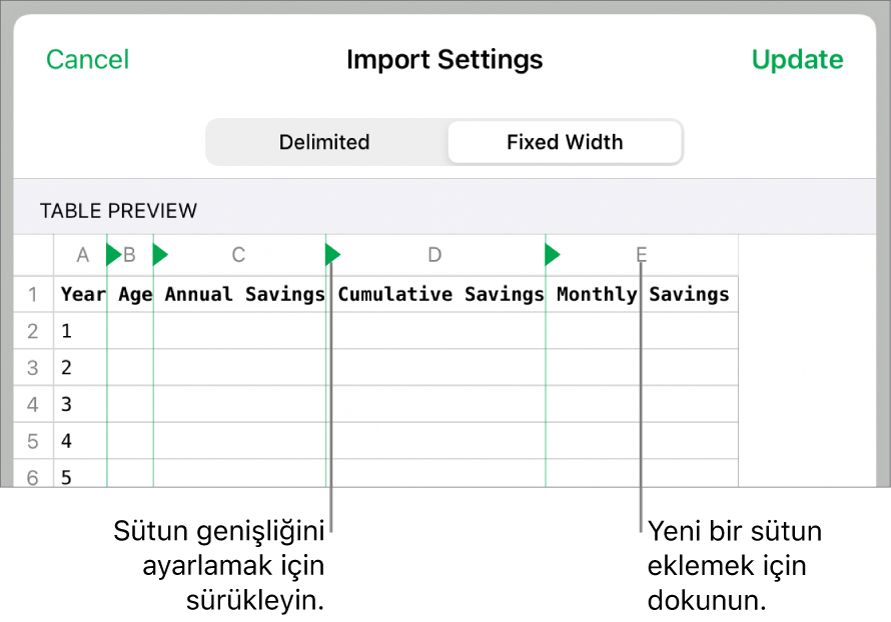Tap the green marker before Monthly Savings column
The width and height of the screenshot is (891, 622).
(x=551, y=255)
